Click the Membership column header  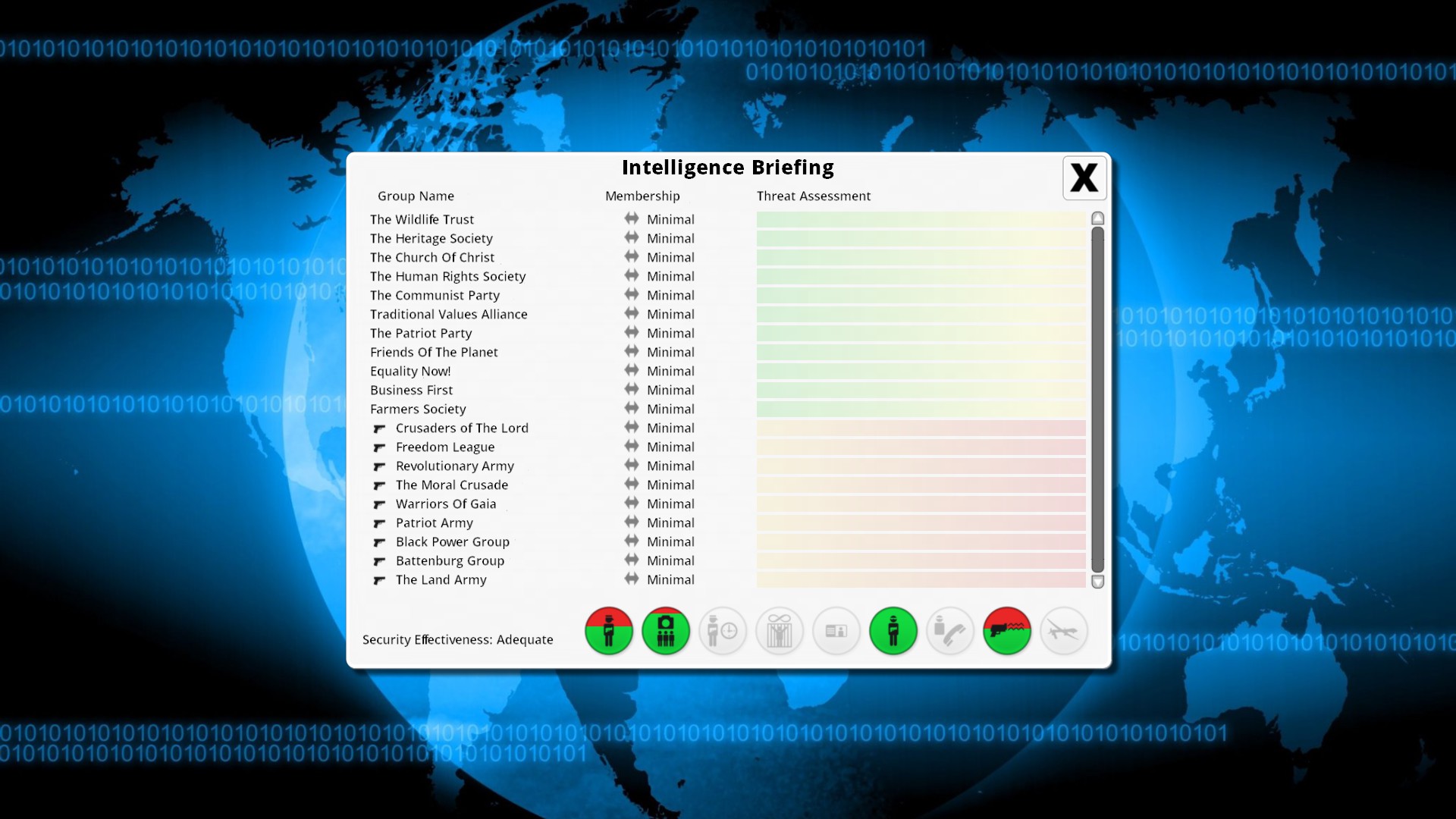[642, 196]
